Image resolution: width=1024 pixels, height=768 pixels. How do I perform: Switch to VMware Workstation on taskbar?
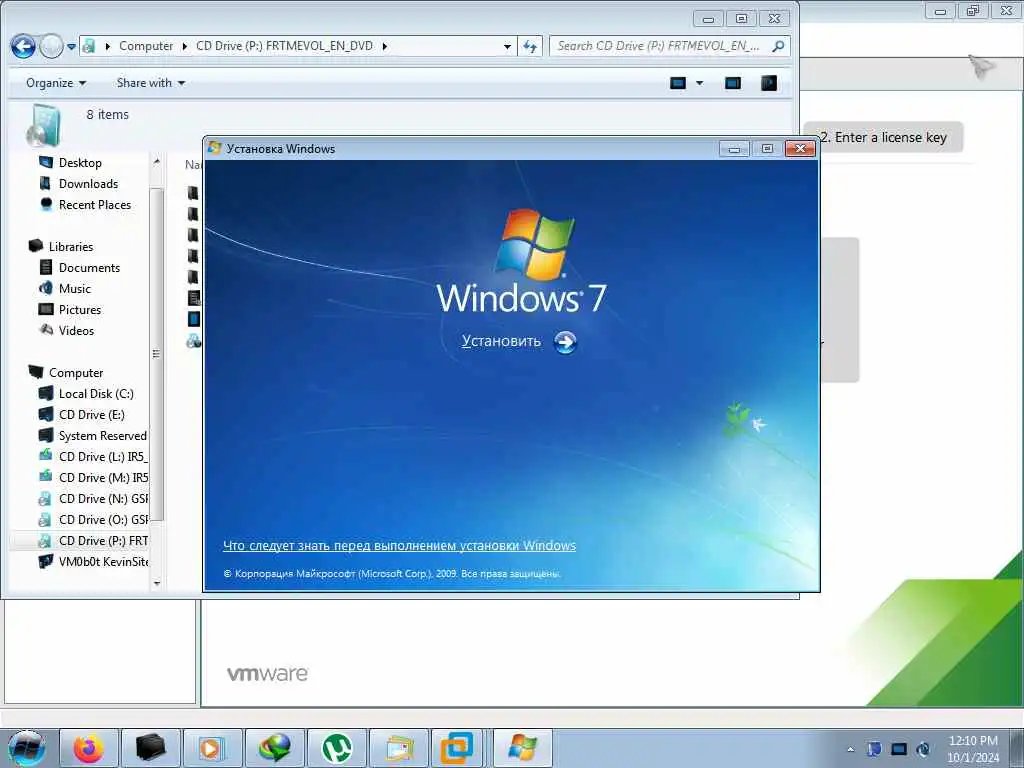pyautogui.click(x=457, y=748)
